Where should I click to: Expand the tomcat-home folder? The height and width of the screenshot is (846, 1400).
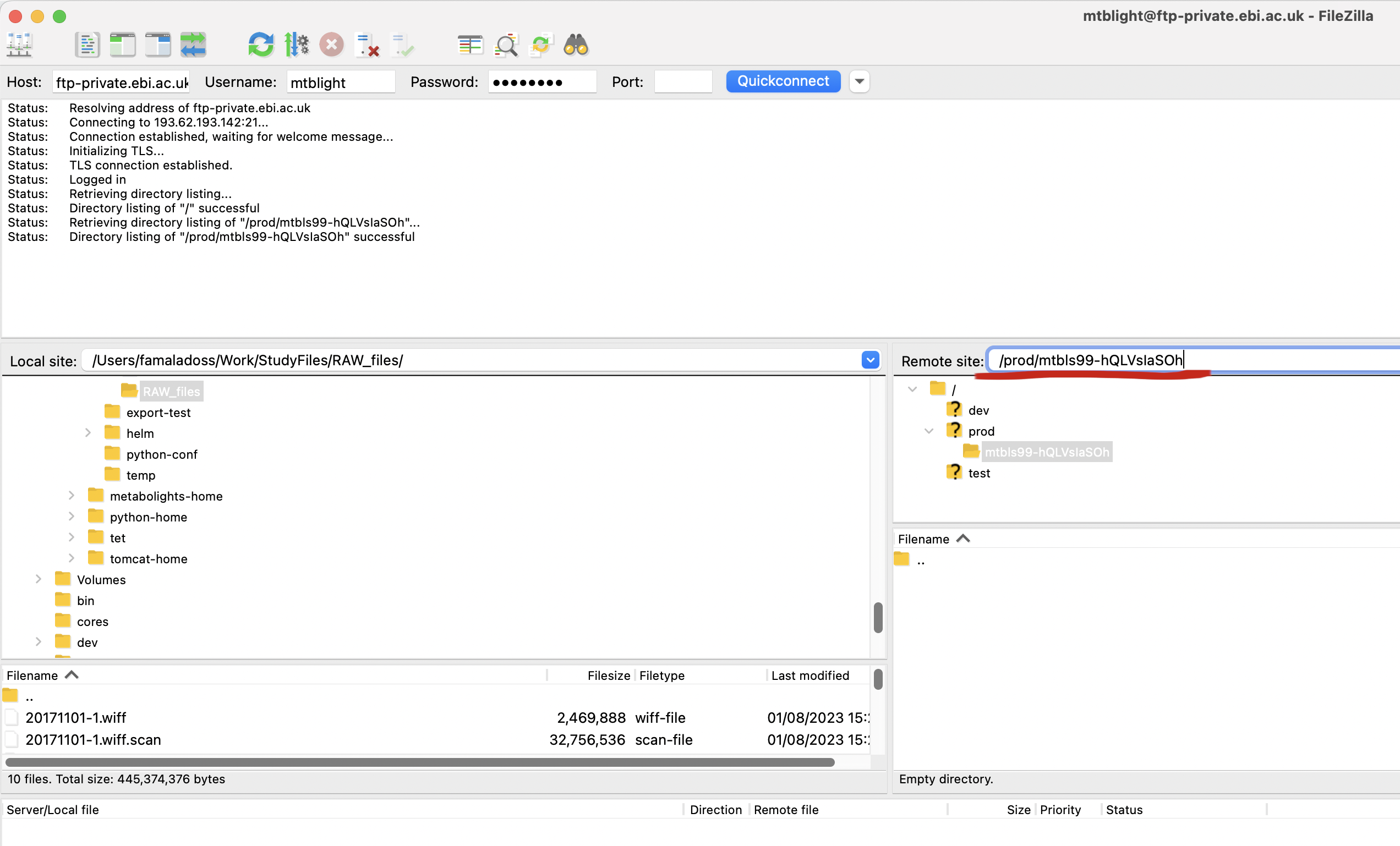click(71, 559)
